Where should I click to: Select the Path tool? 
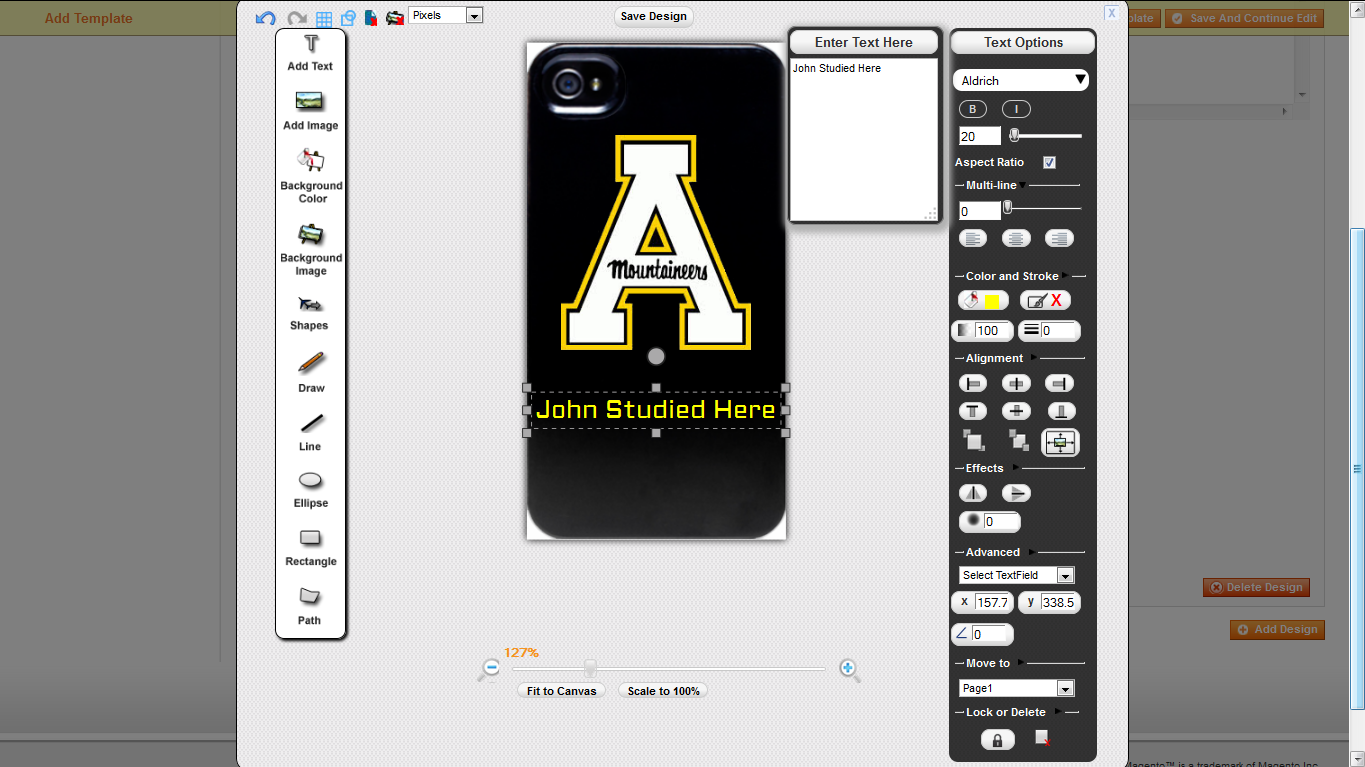point(310,607)
